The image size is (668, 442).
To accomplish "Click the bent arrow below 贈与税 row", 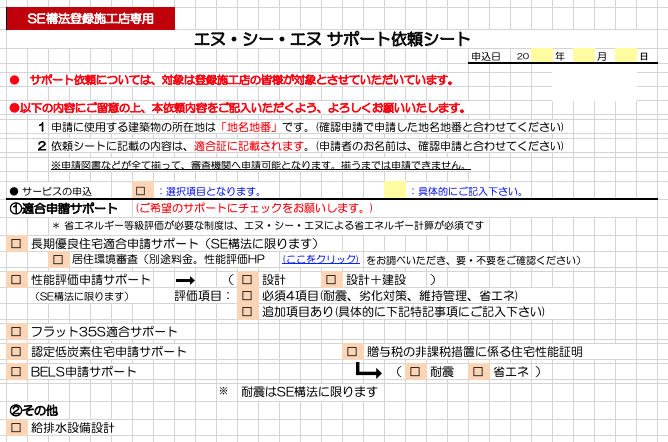I will 369,370.
